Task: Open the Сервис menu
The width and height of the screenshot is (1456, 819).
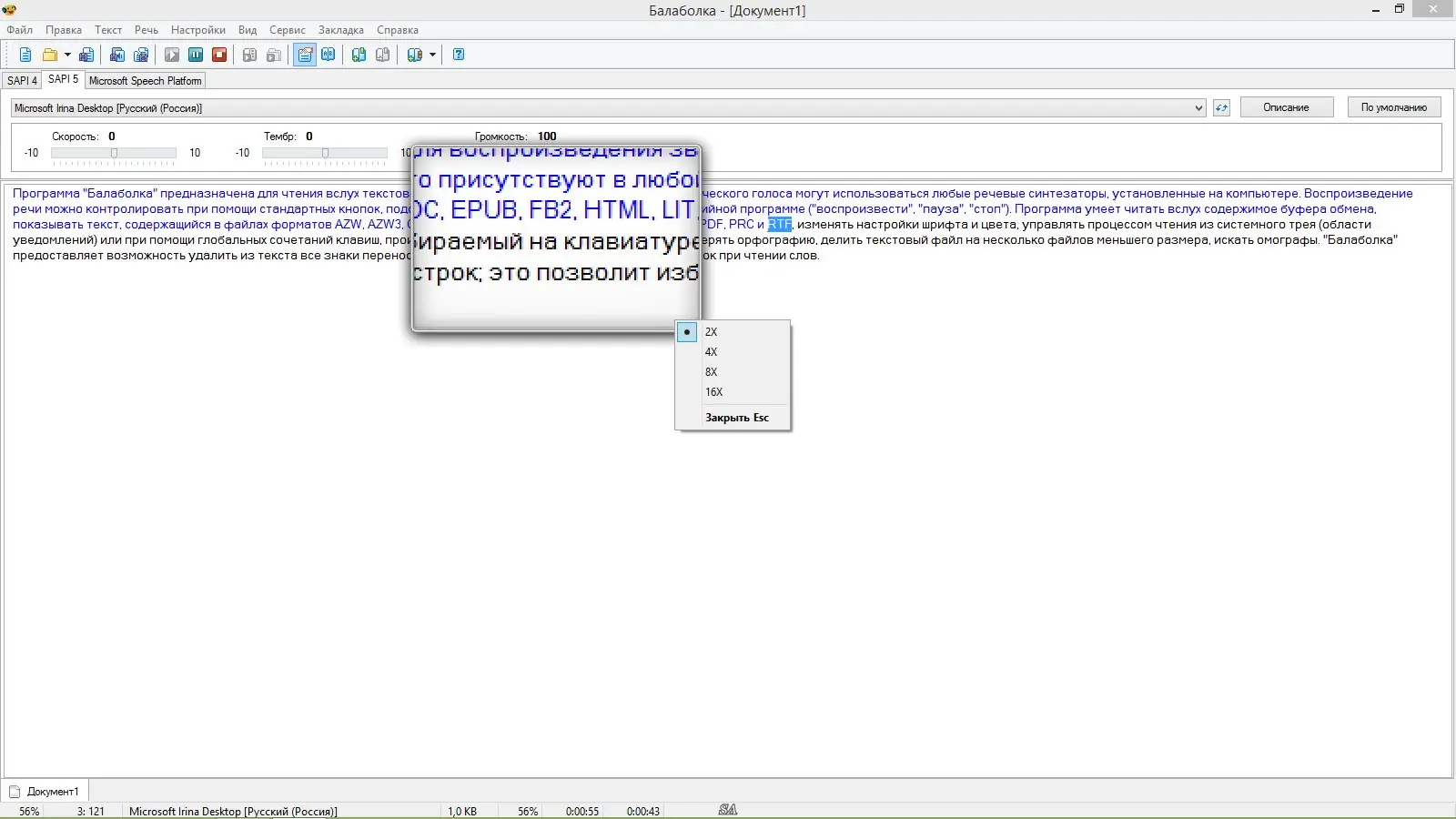Action: pos(288,30)
